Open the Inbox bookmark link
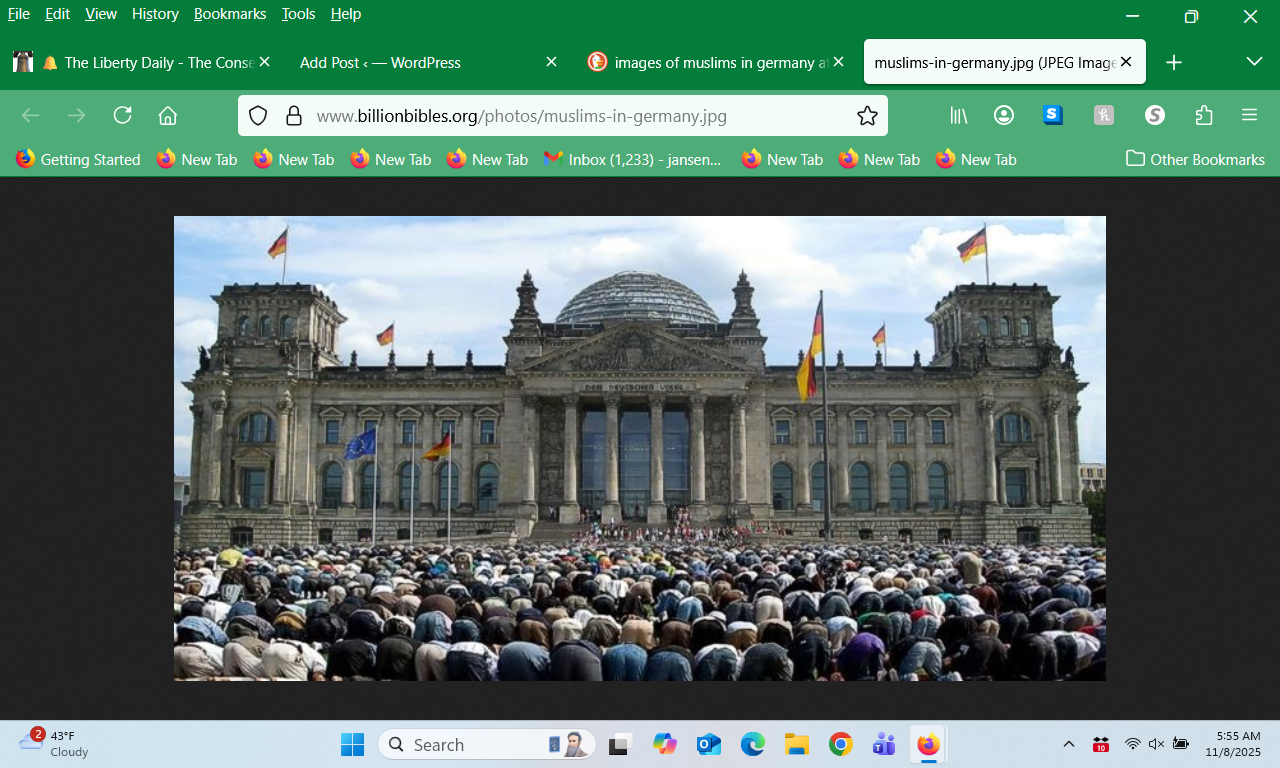1280x768 pixels. pos(633,159)
